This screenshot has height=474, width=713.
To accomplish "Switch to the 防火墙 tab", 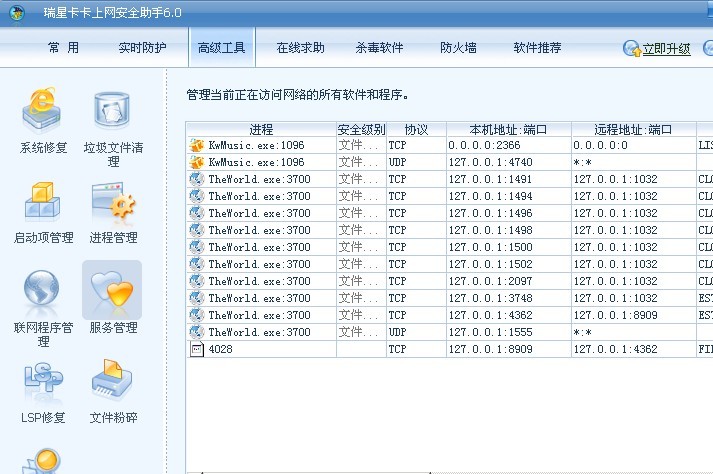I will (458, 47).
